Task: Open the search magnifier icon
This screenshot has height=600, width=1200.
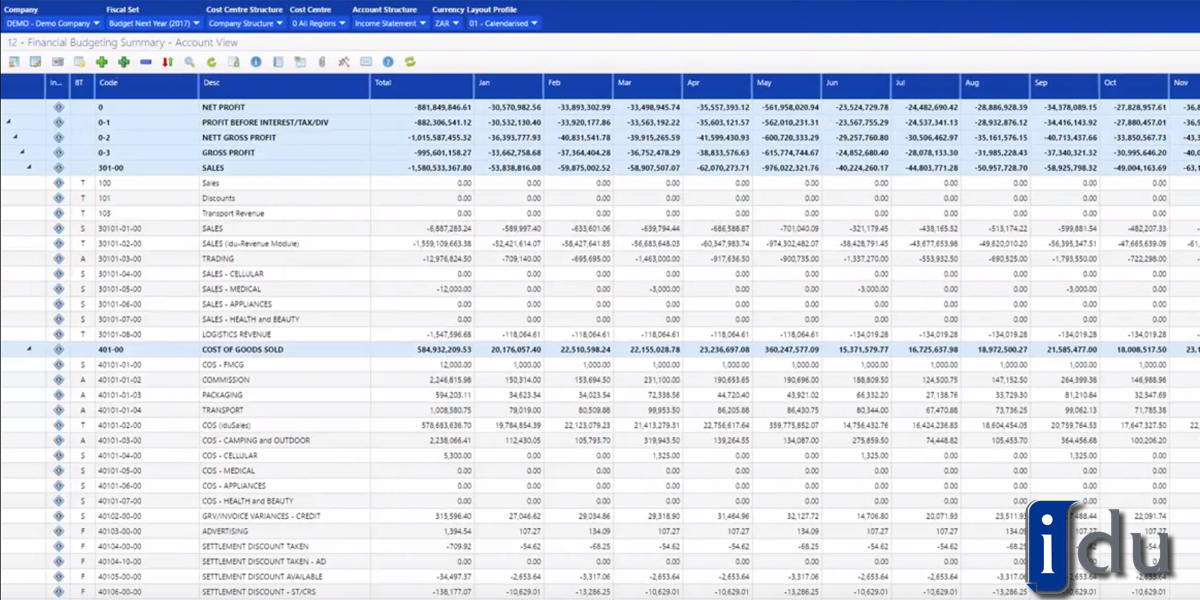Action: click(189, 61)
